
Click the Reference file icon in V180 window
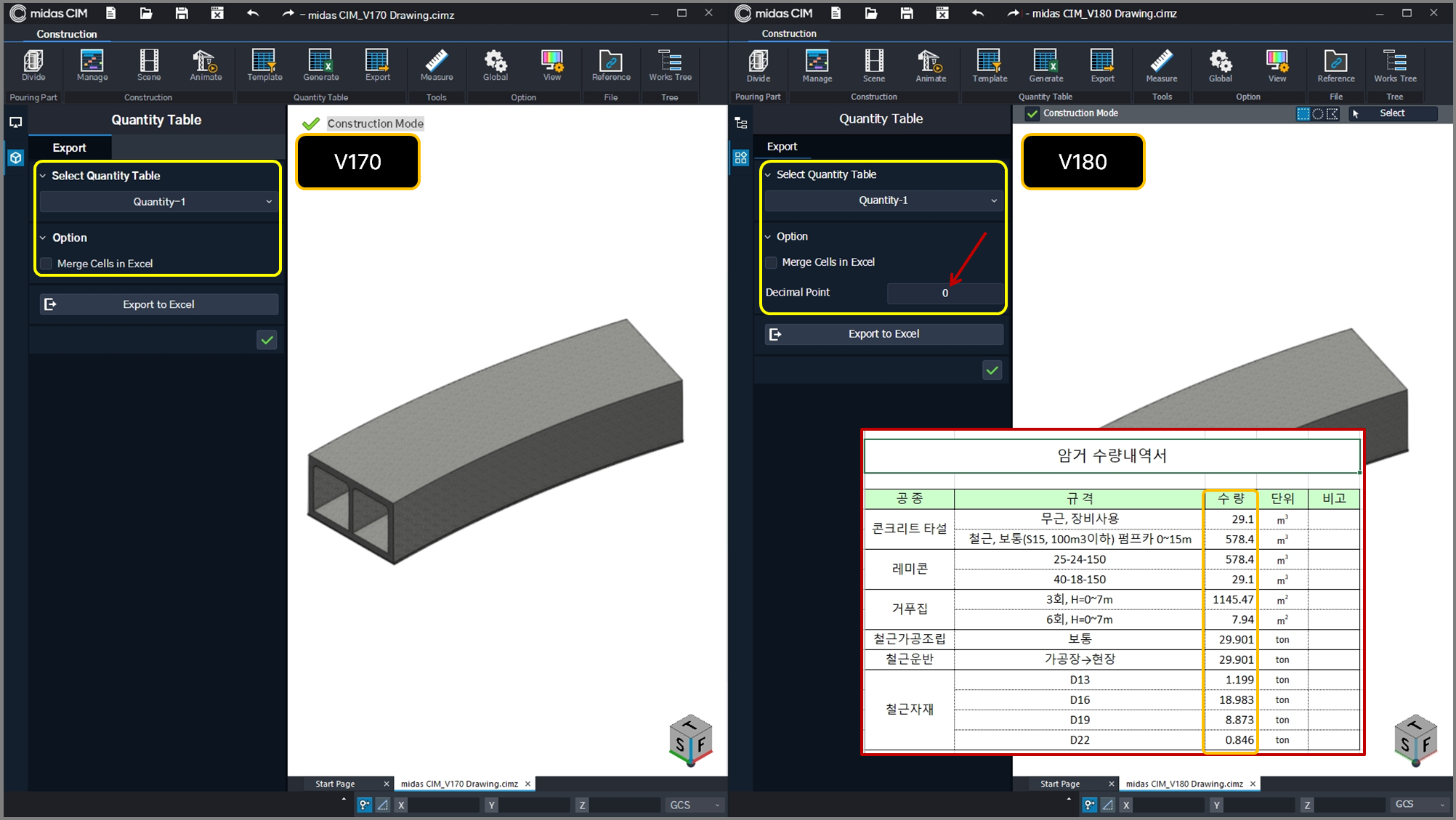coord(1336,65)
